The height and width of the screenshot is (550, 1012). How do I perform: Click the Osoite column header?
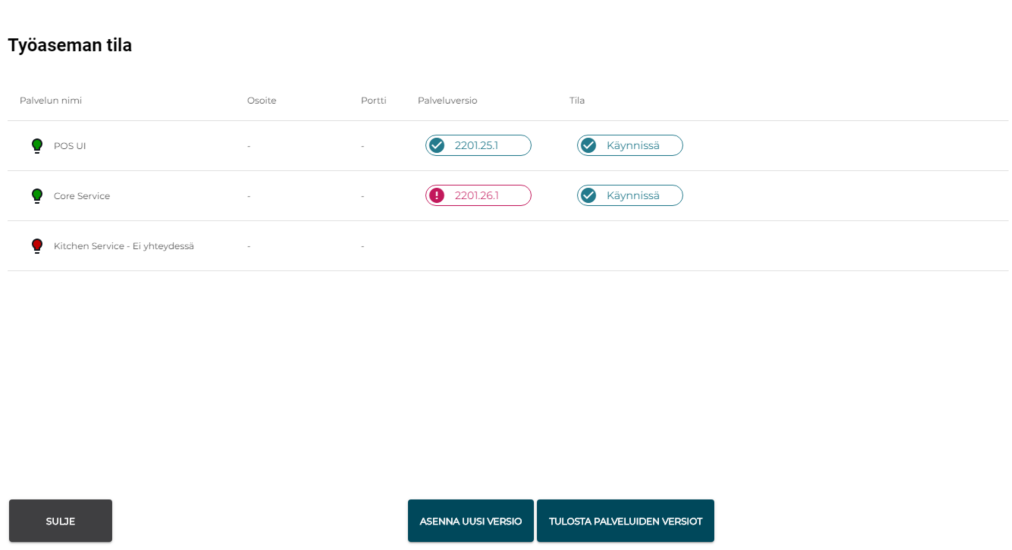coord(261,101)
